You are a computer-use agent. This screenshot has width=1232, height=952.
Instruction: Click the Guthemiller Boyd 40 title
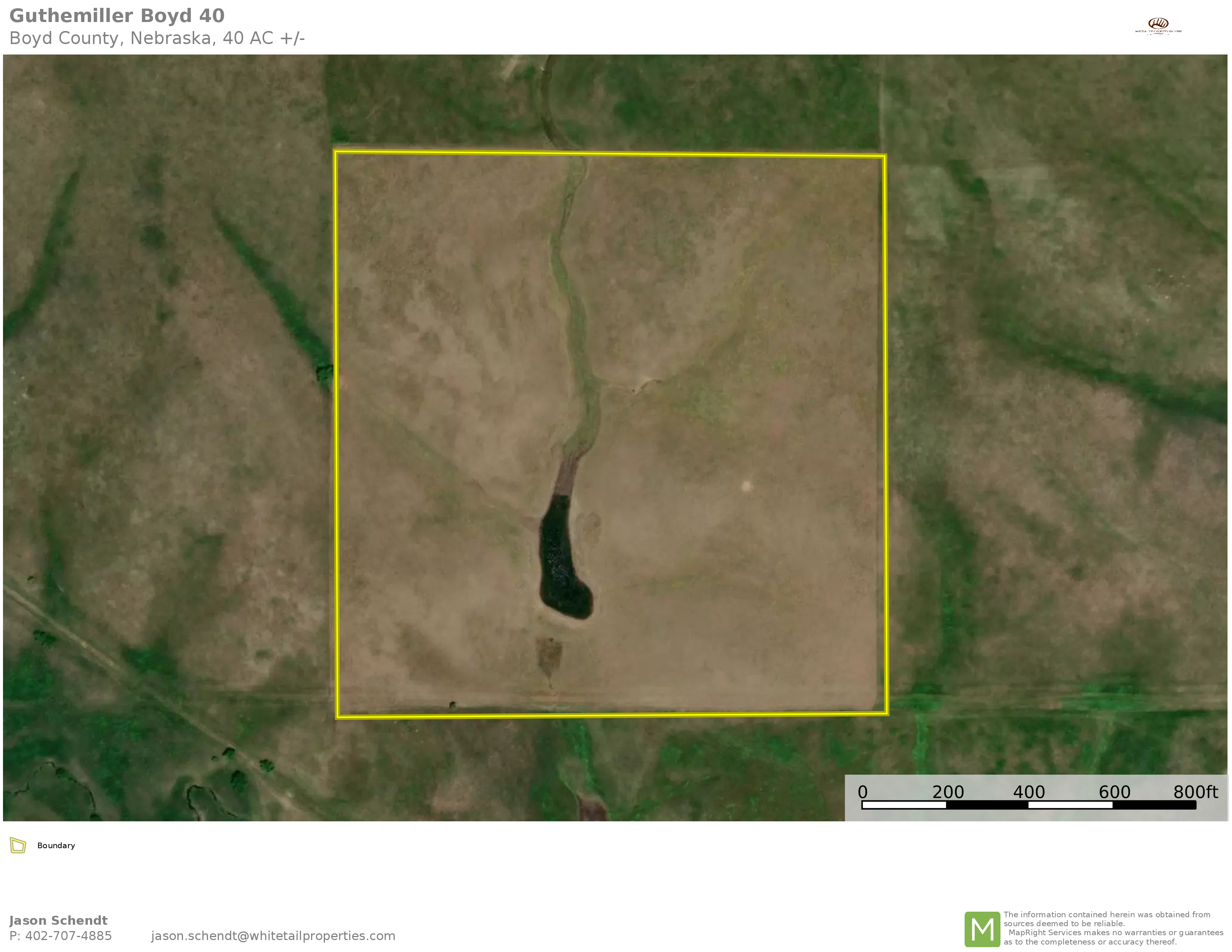tap(117, 16)
